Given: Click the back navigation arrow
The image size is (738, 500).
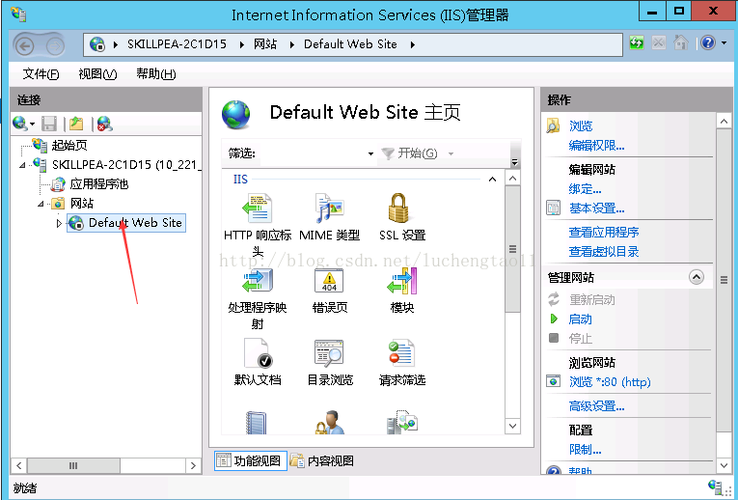Looking at the screenshot, I should coord(24,46).
